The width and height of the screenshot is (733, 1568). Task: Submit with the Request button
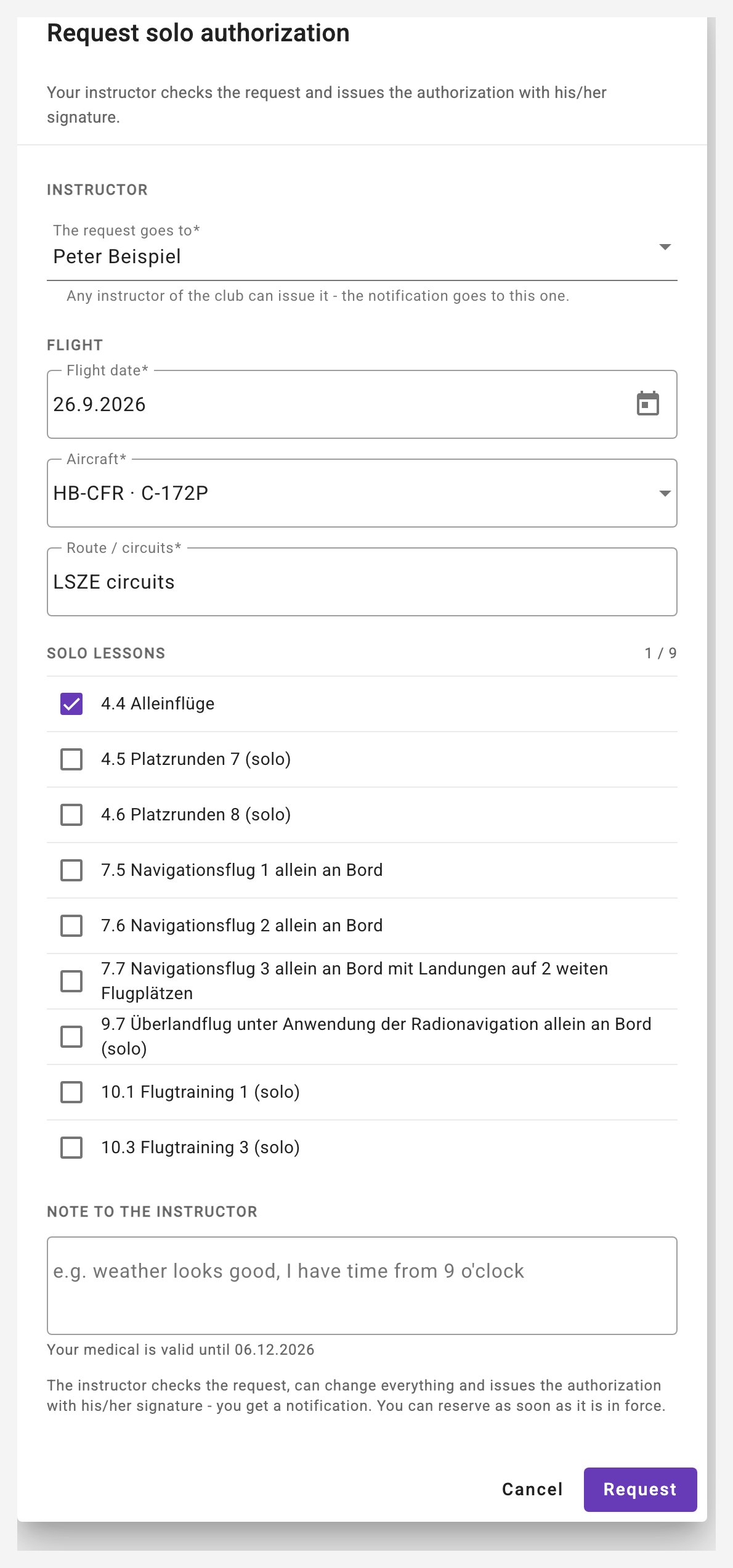tap(640, 1490)
